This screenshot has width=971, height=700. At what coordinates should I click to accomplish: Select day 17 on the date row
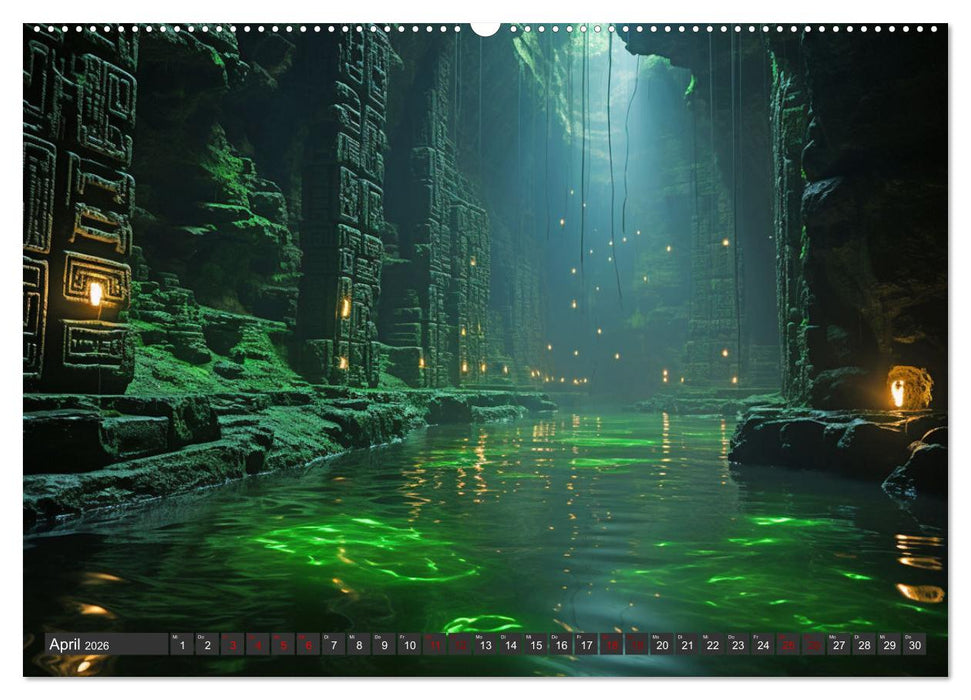pyautogui.click(x=586, y=645)
